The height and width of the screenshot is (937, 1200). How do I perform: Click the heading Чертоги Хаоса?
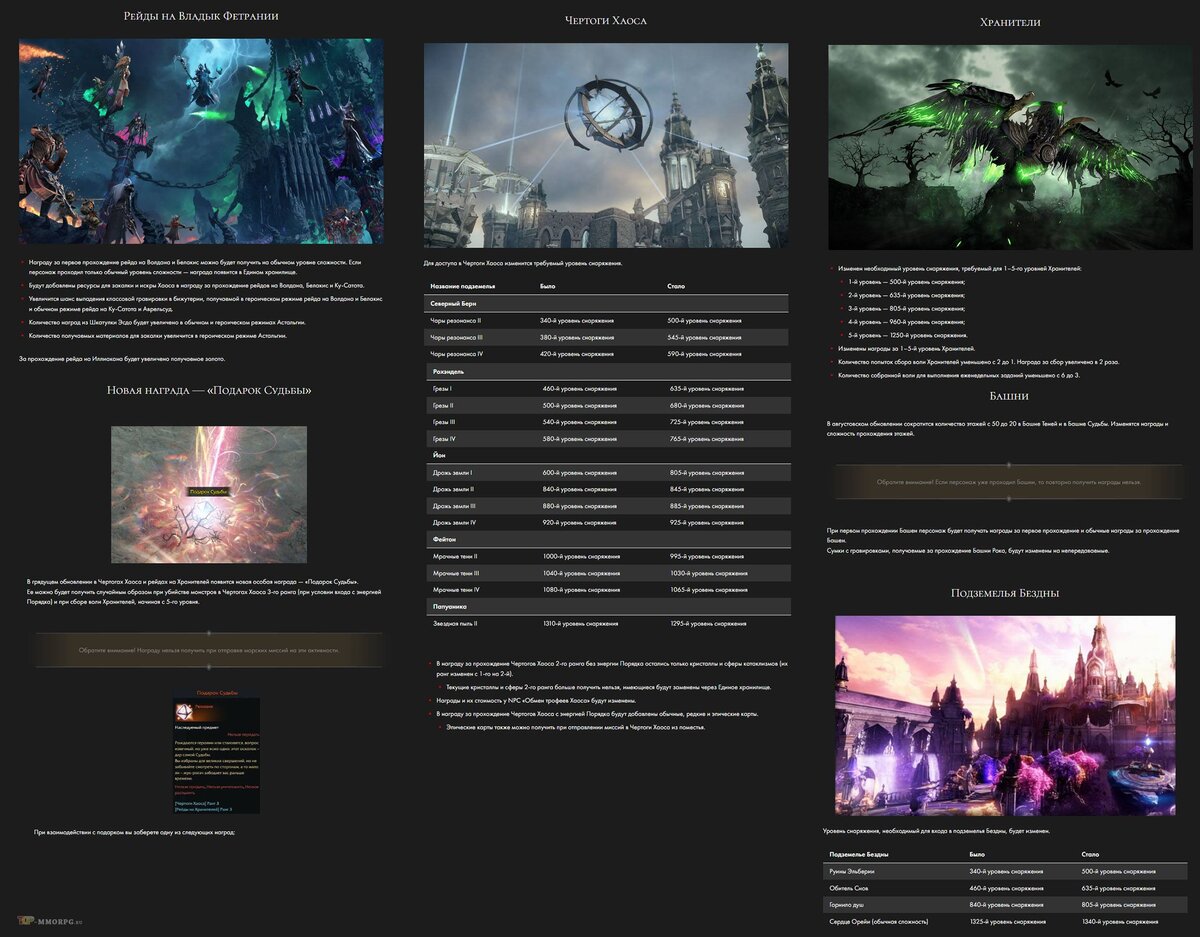click(606, 20)
